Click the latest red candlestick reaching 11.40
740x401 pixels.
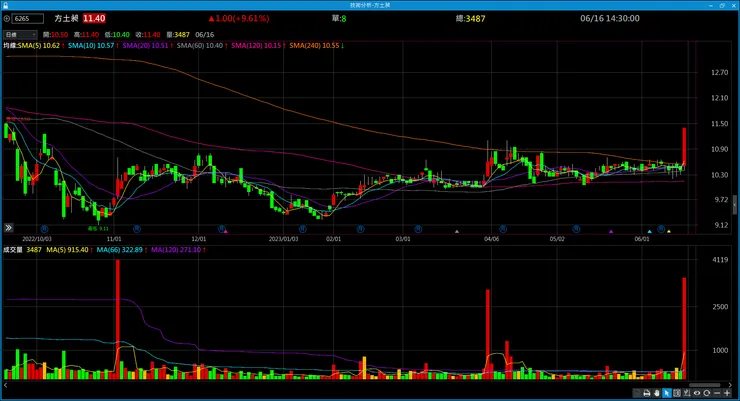point(684,146)
